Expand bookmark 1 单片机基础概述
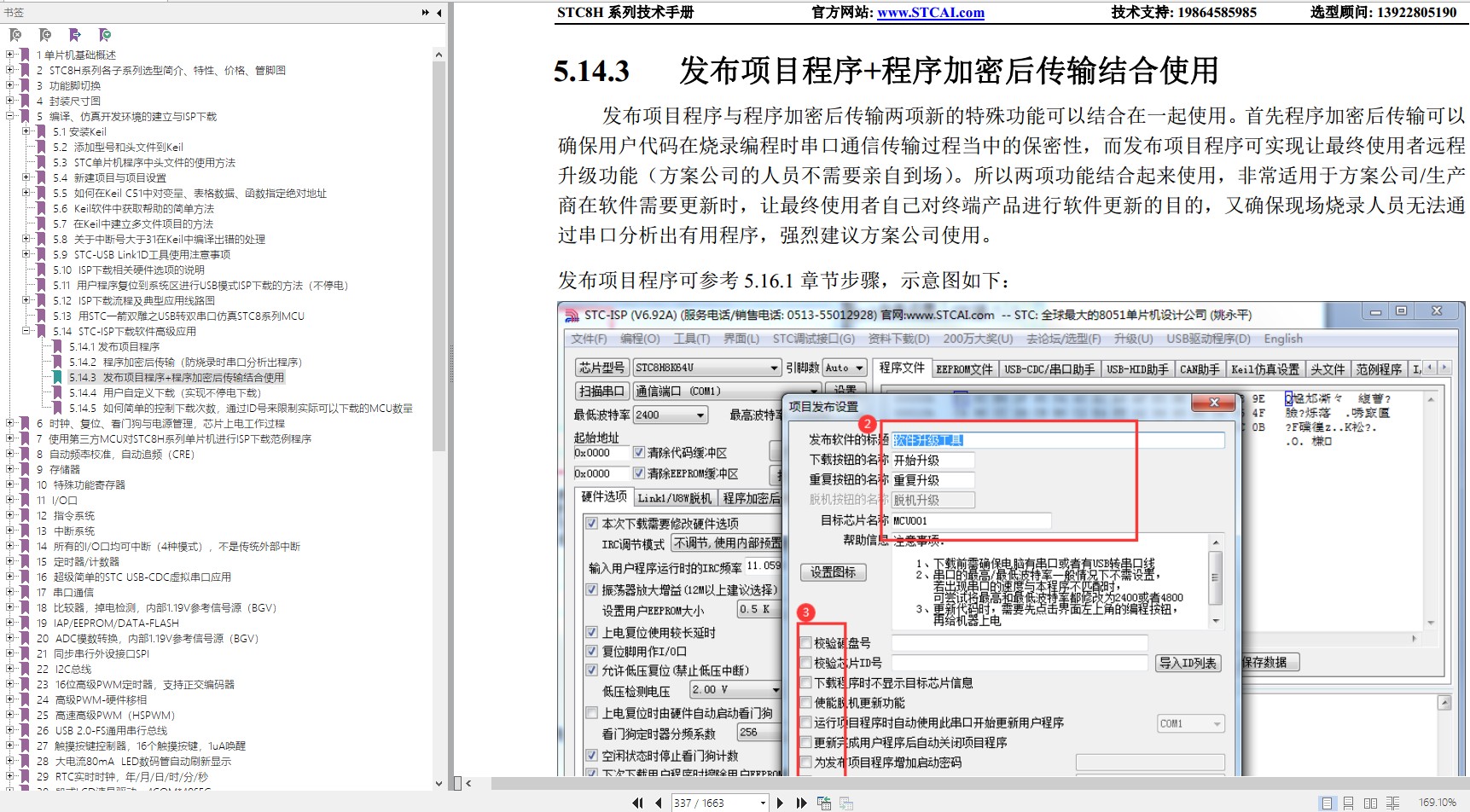The width and height of the screenshot is (1470, 812). 10,55
